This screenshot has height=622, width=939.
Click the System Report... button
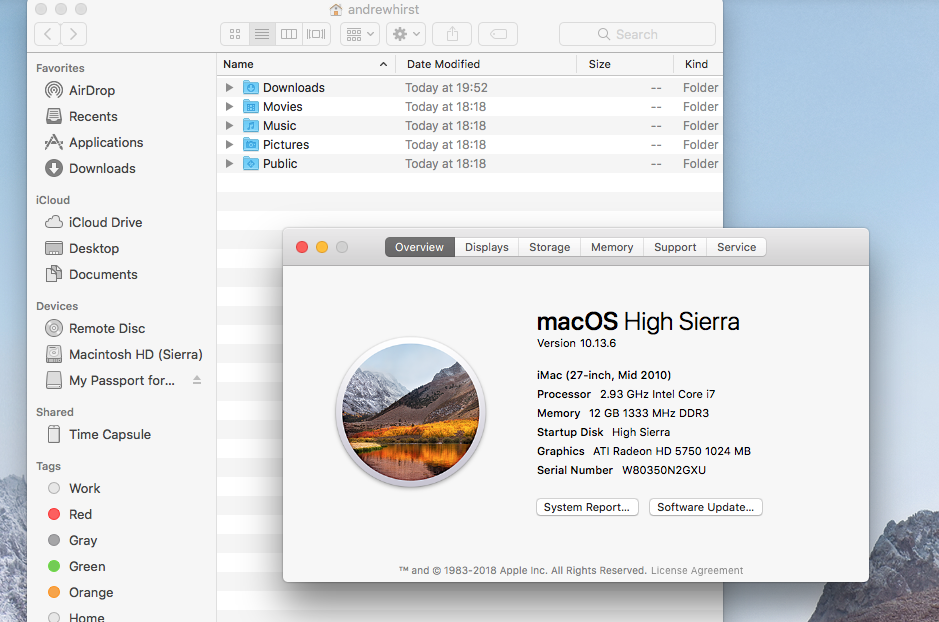pyautogui.click(x=587, y=507)
